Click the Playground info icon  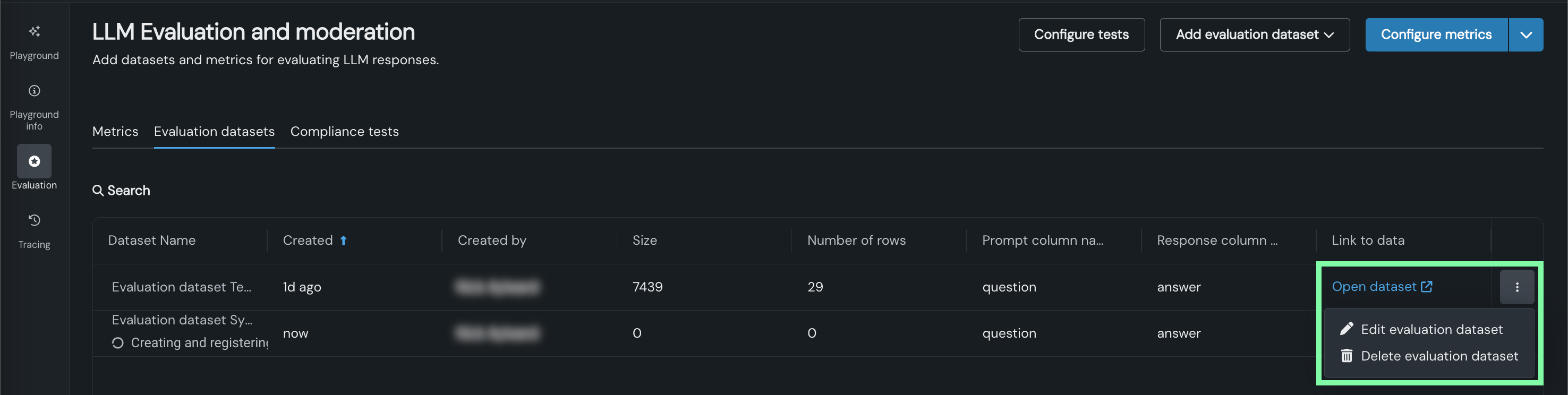34,91
